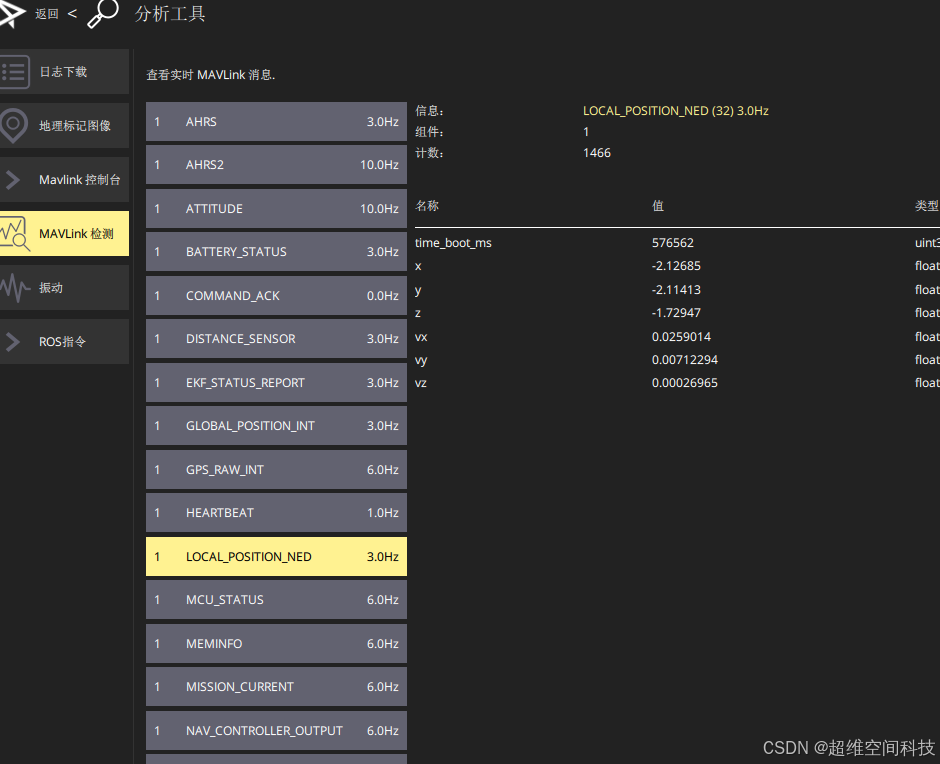Open the 振动 page
The height and width of the screenshot is (764, 940).
click(64, 288)
